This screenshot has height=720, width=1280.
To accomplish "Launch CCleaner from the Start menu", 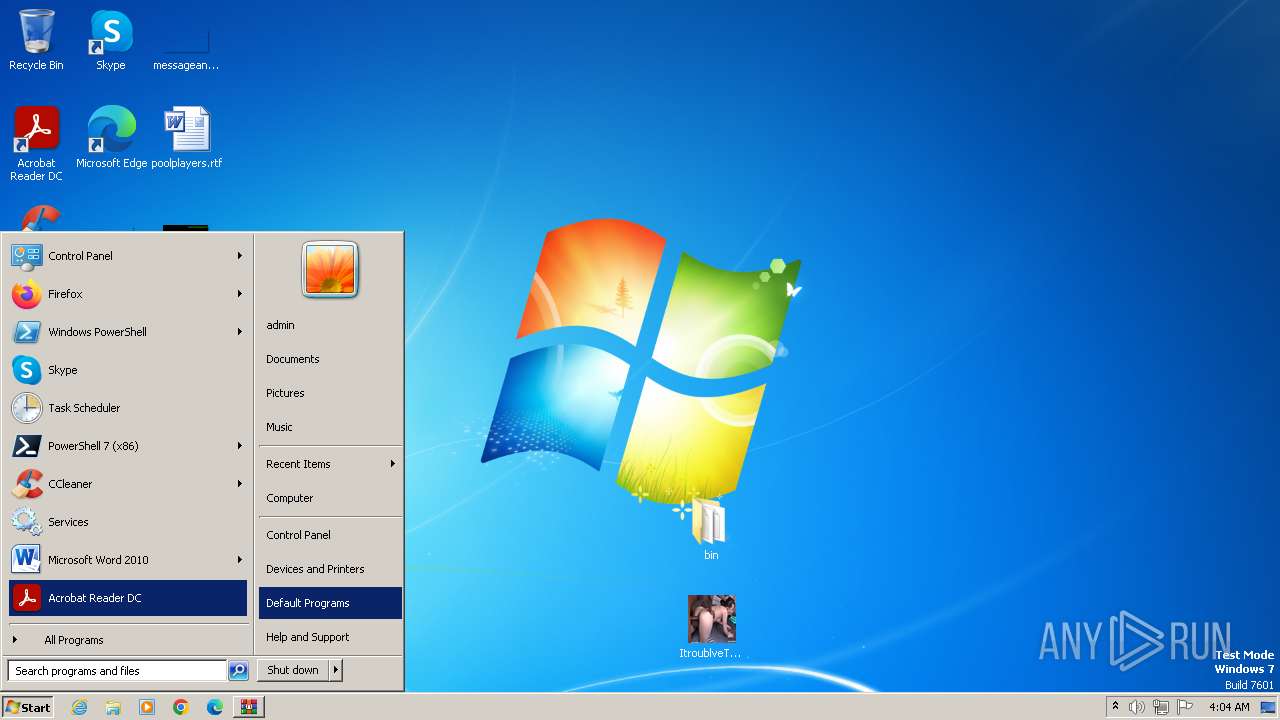I will coord(128,484).
